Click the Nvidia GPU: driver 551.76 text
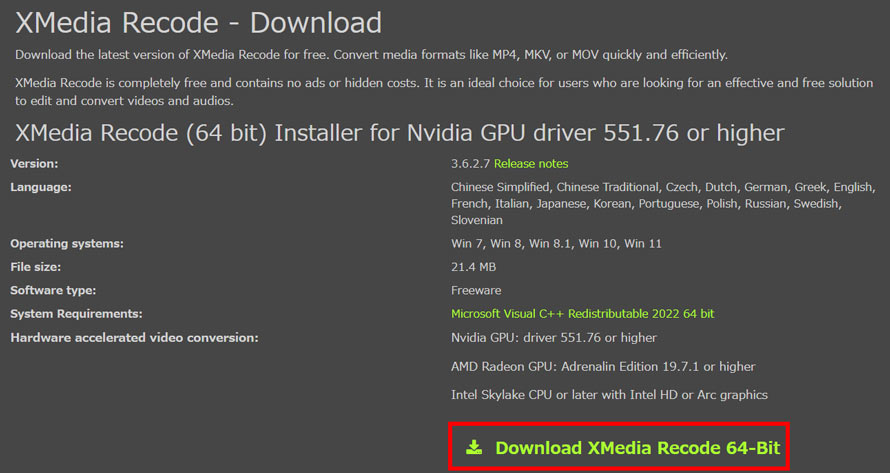The image size is (890, 473). pyautogui.click(x=554, y=338)
